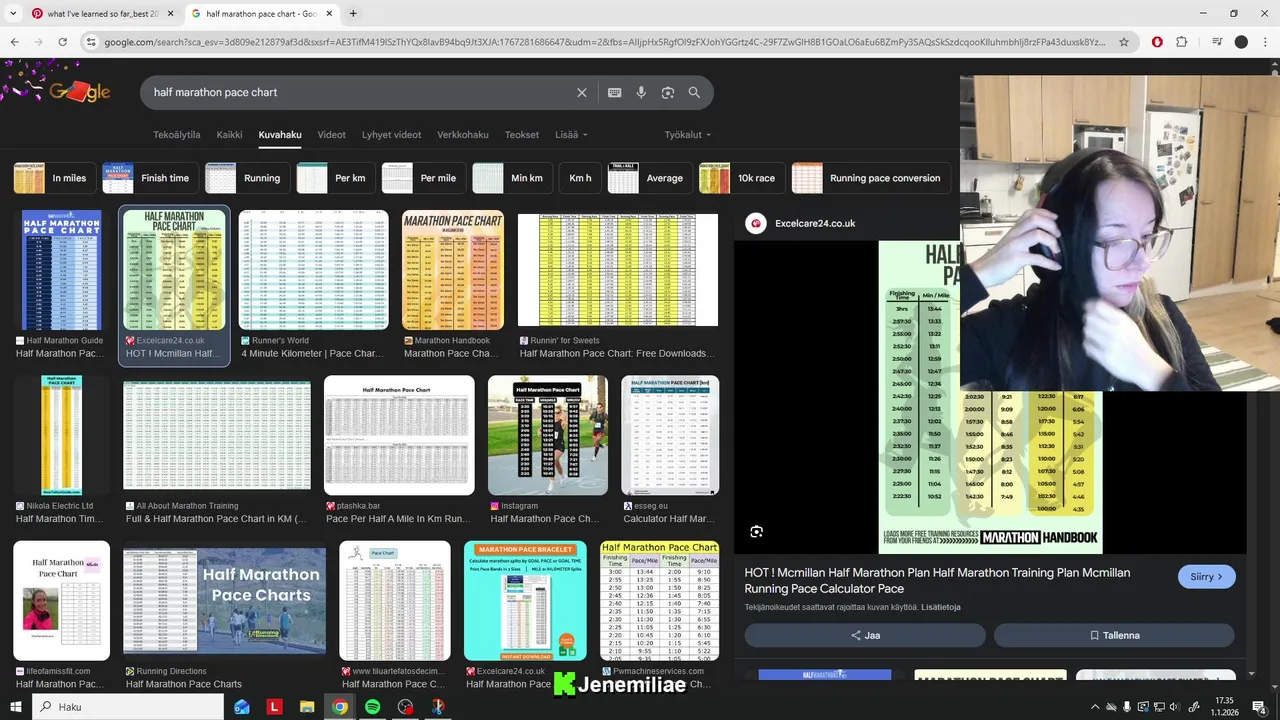Open OBS Studio from the taskbar
1280x720 pixels.
tap(405, 707)
